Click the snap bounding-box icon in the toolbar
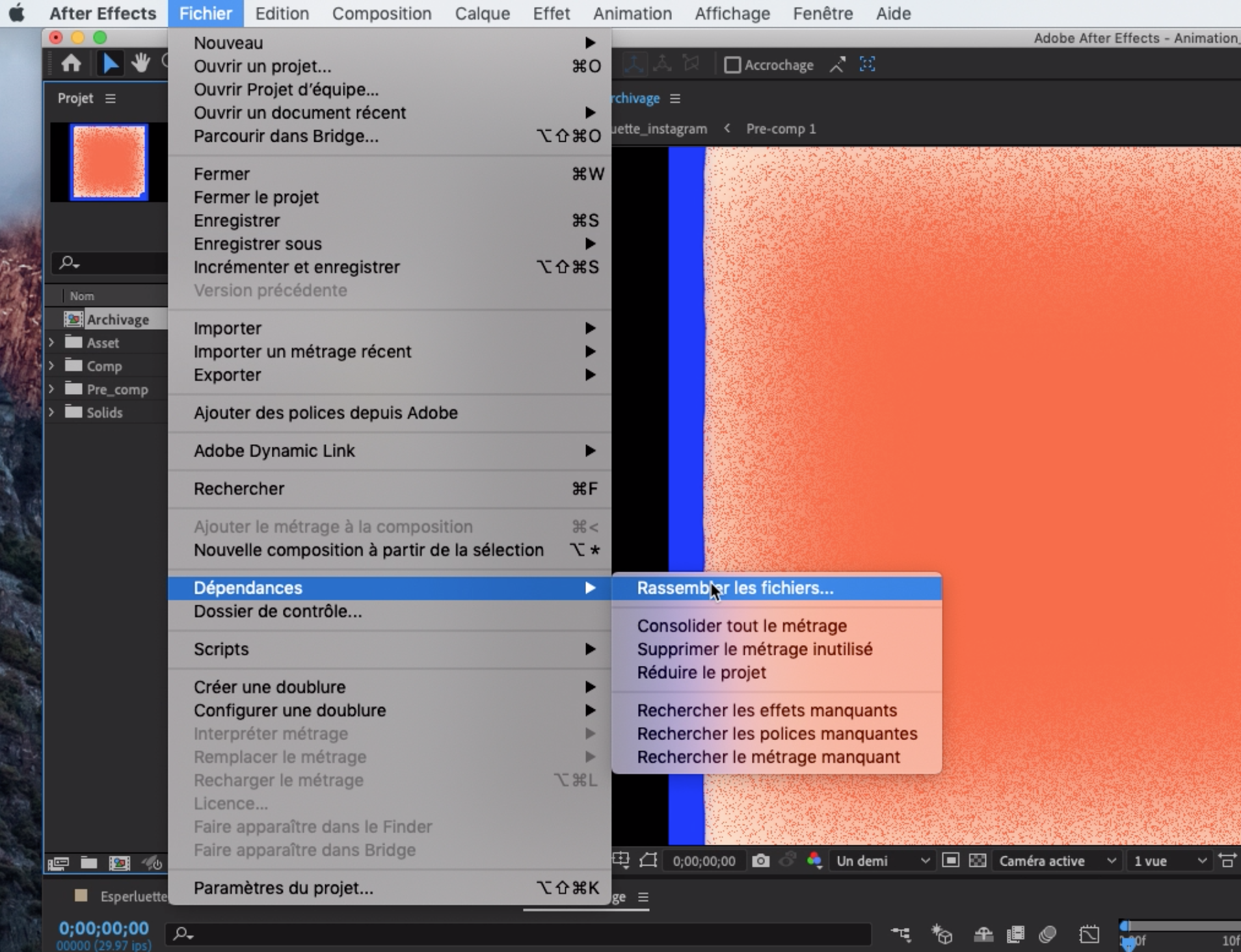 (867, 64)
